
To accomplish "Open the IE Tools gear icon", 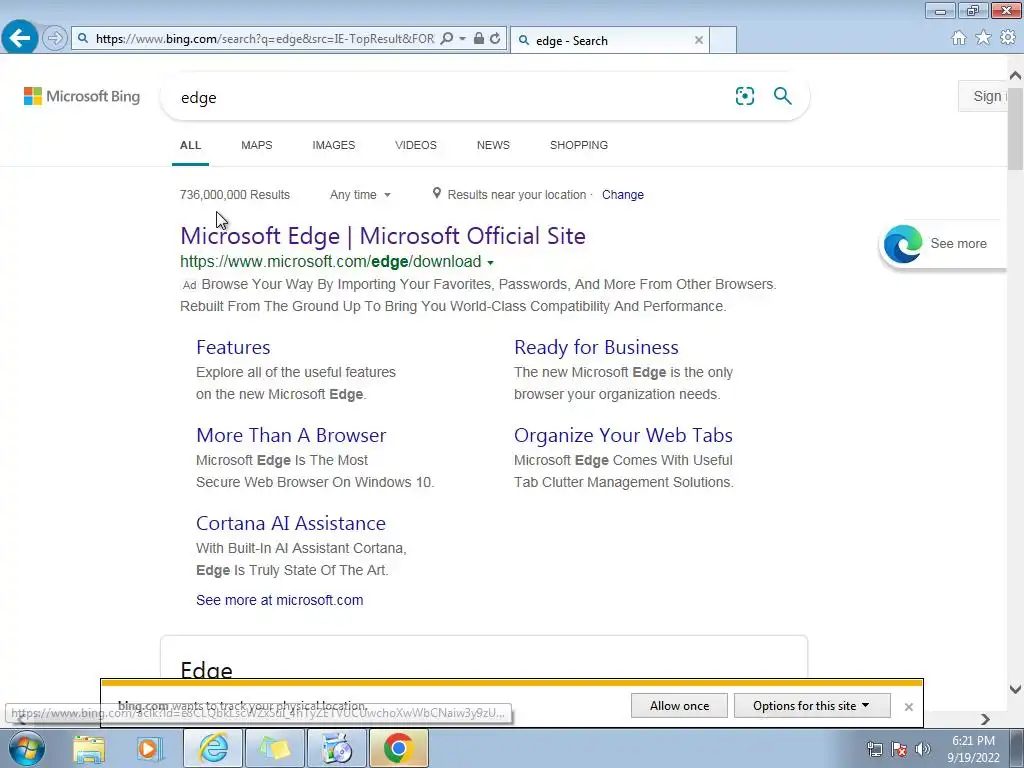I will (1008, 38).
